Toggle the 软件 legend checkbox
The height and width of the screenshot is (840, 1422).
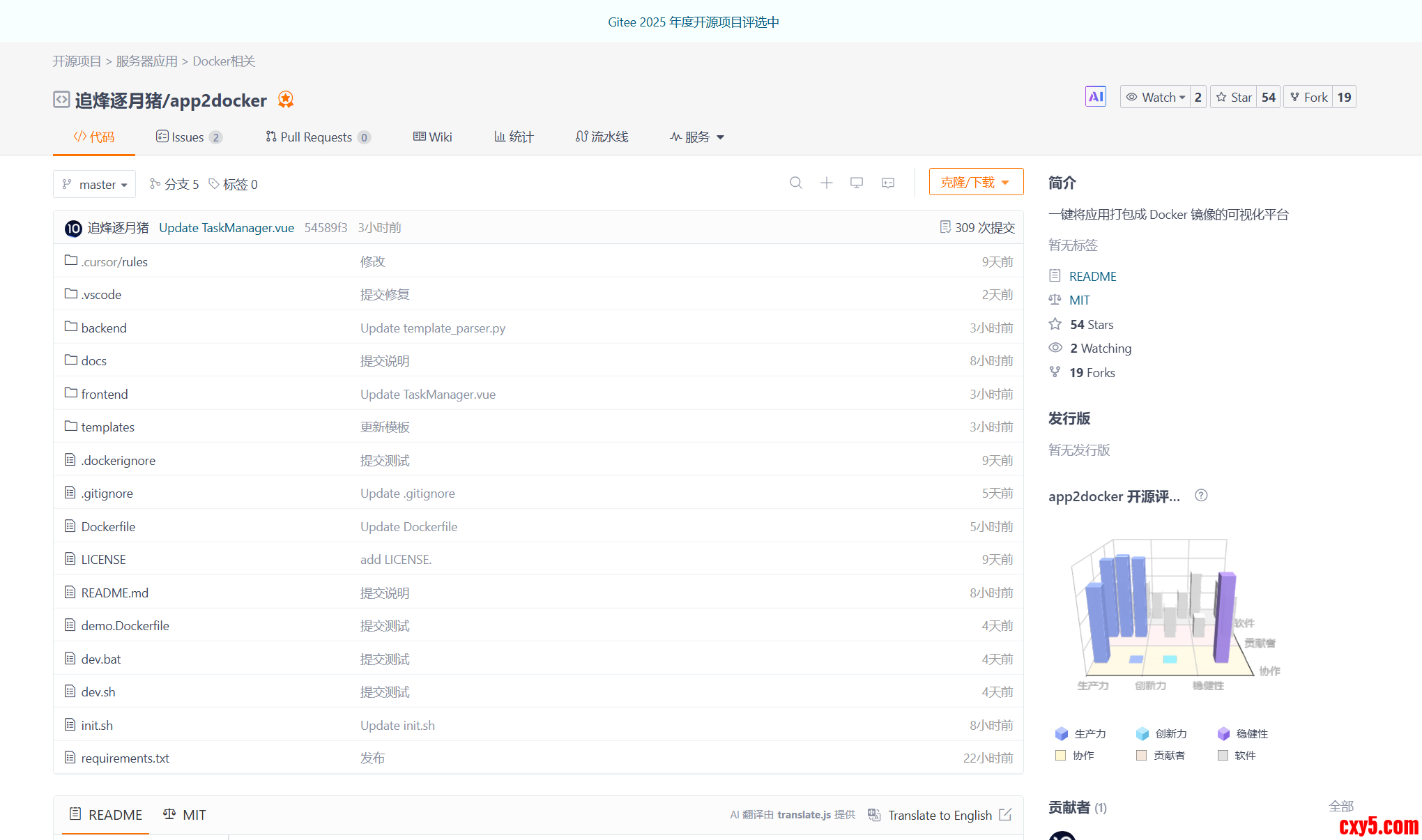tap(1223, 755)
